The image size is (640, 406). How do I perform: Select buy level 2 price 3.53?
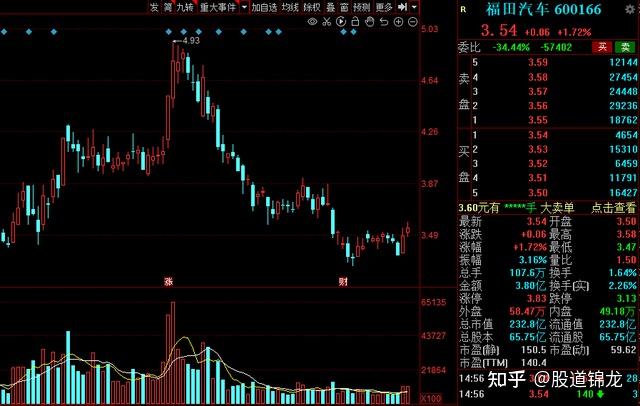pos(538,149)
